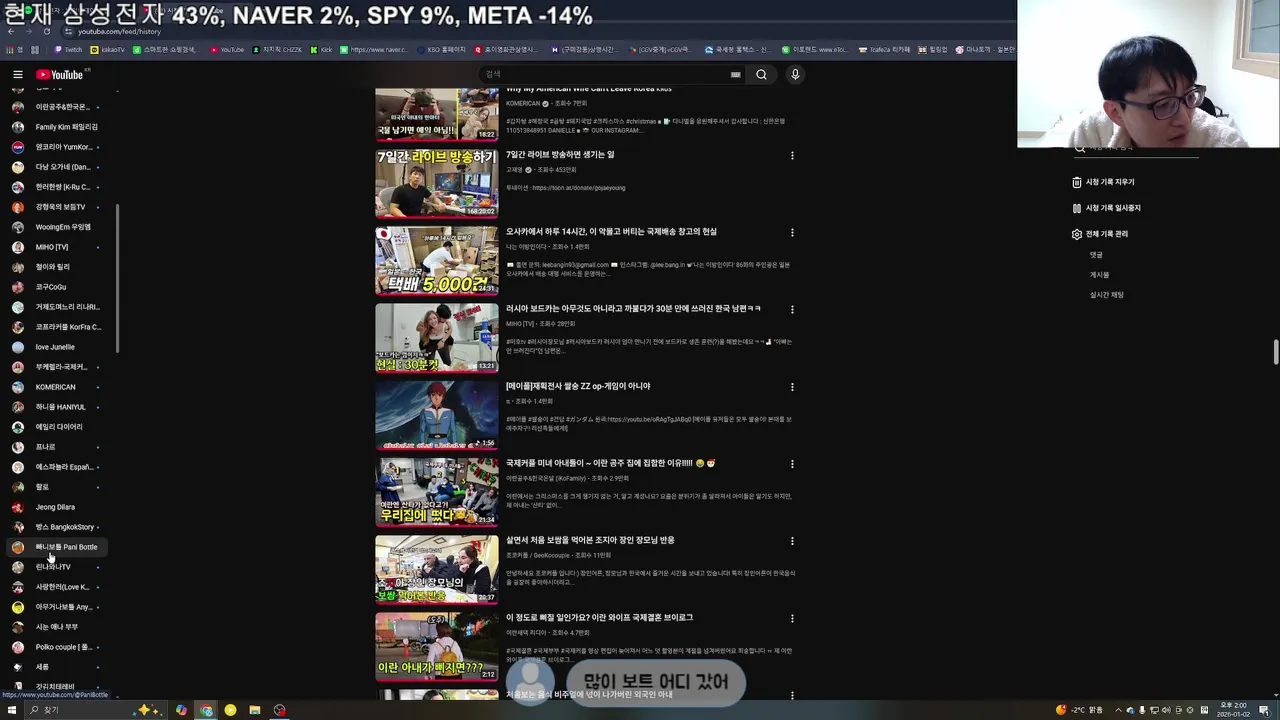The width and height of the screenshot is (1280, 720).
Task: Open File Explorer folder icon in taskbar
Action: 255,710
